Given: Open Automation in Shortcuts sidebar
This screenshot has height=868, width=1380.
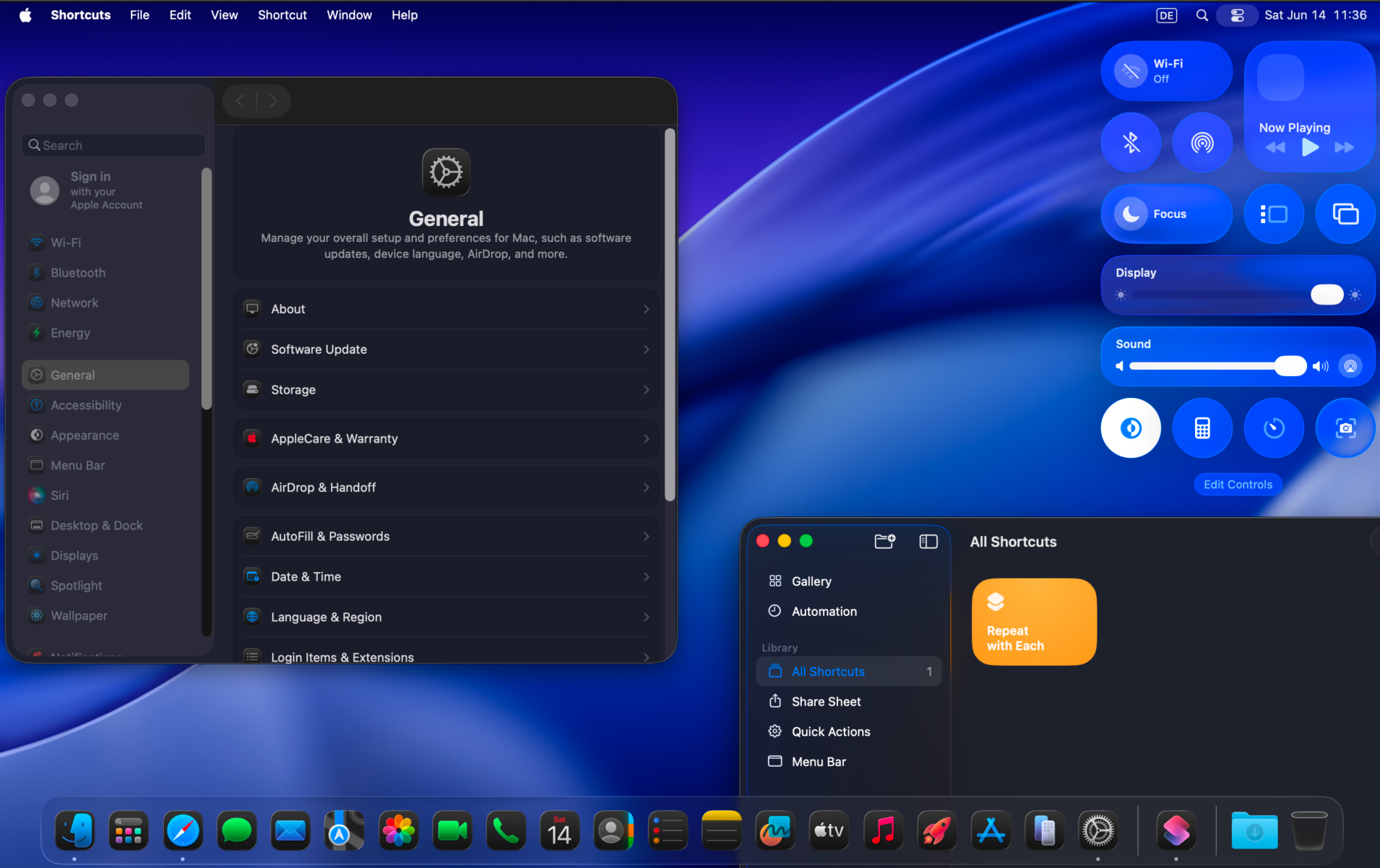Looking at the screenshot, I should (x=849, y=612).
